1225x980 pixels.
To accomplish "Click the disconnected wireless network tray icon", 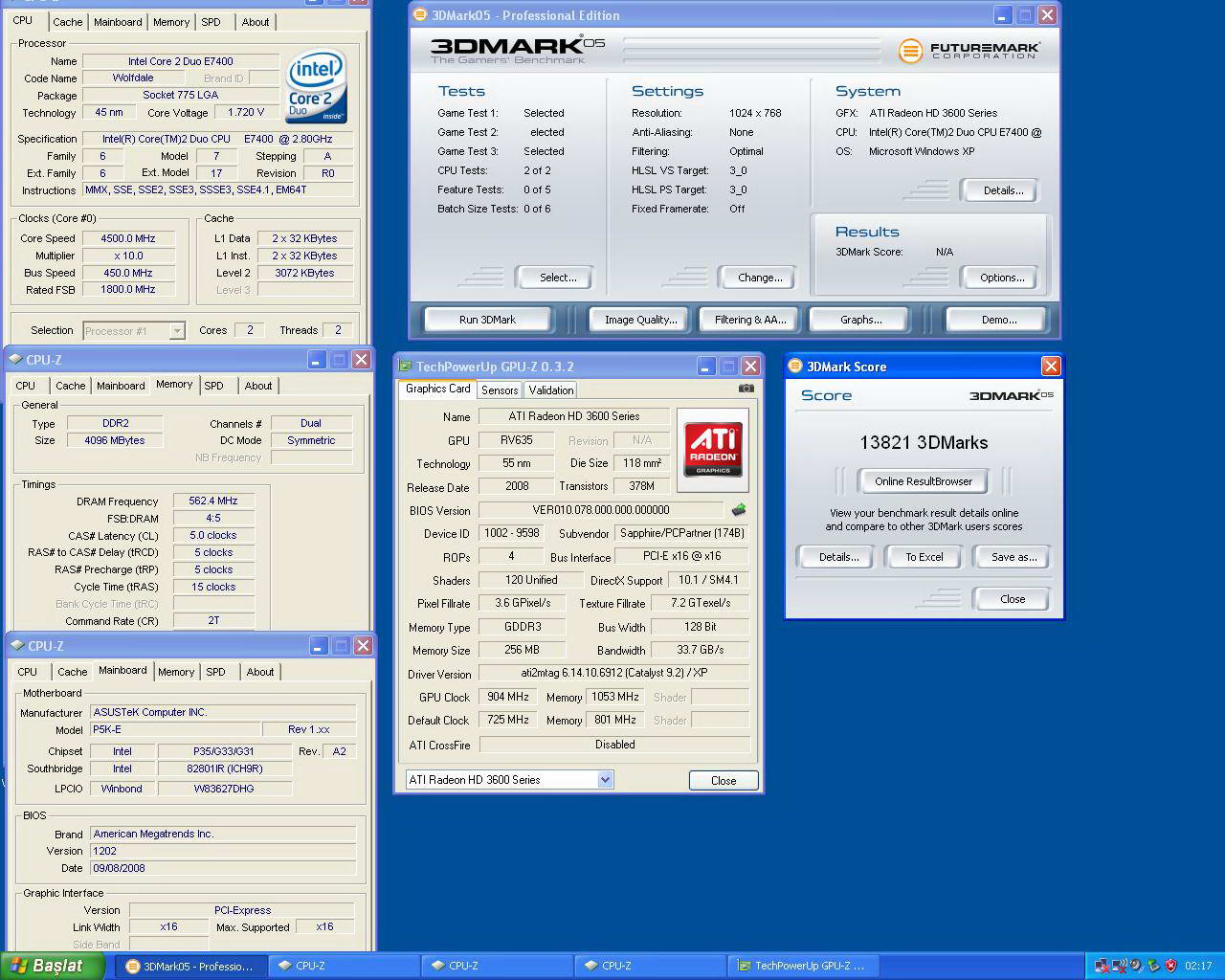I will [1119, 966].
